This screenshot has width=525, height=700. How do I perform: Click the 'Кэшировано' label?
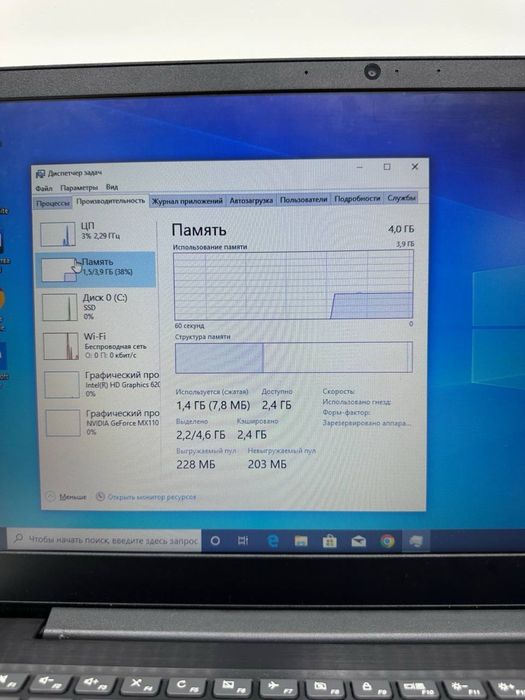point(257,421)
